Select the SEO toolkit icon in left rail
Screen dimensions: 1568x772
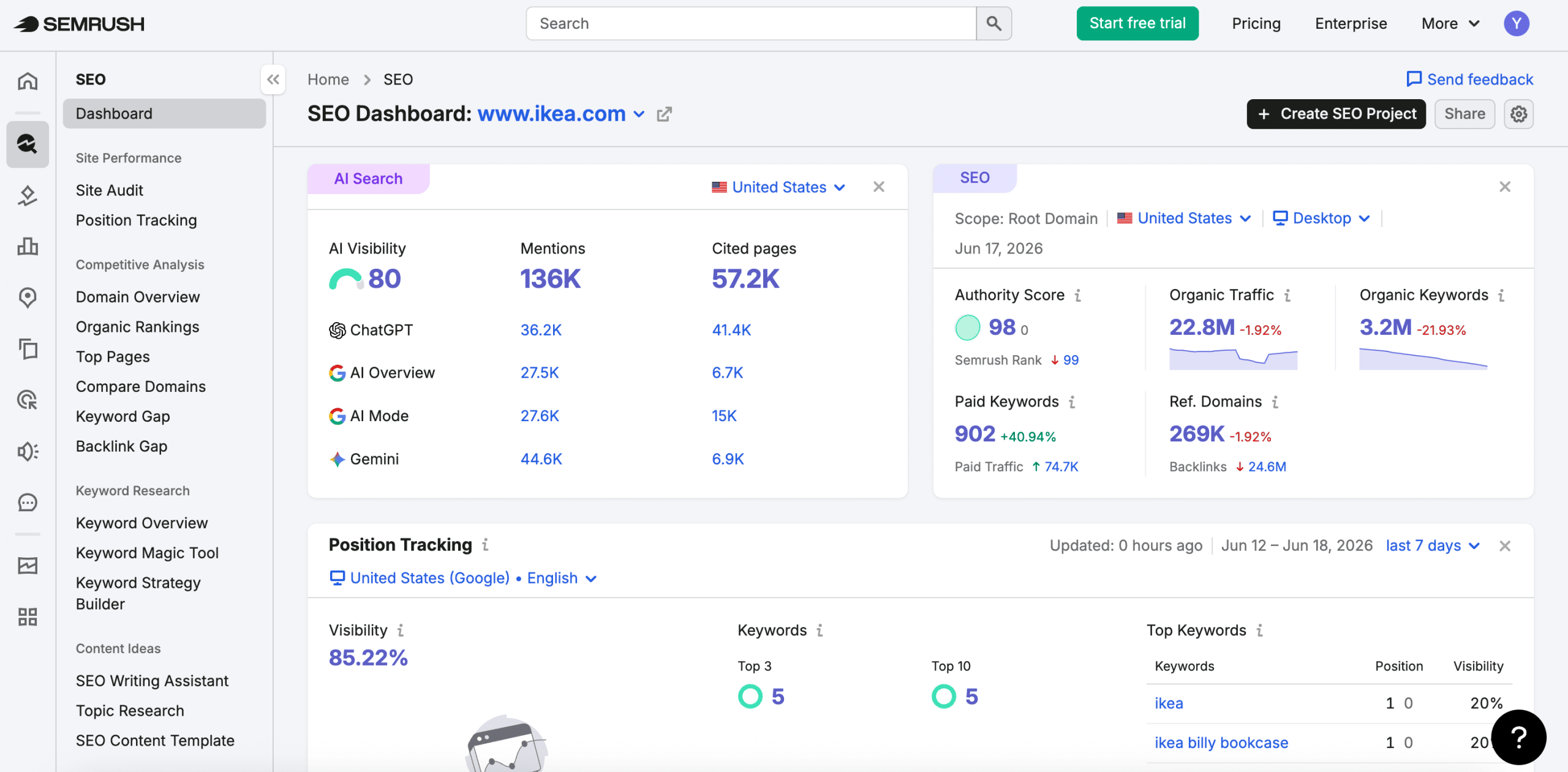[28, 144]
